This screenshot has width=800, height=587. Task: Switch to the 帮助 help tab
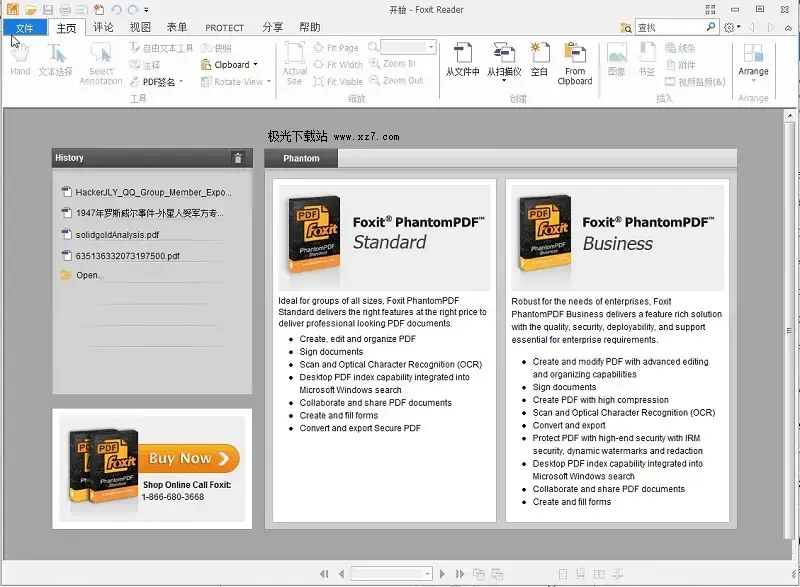309,27
